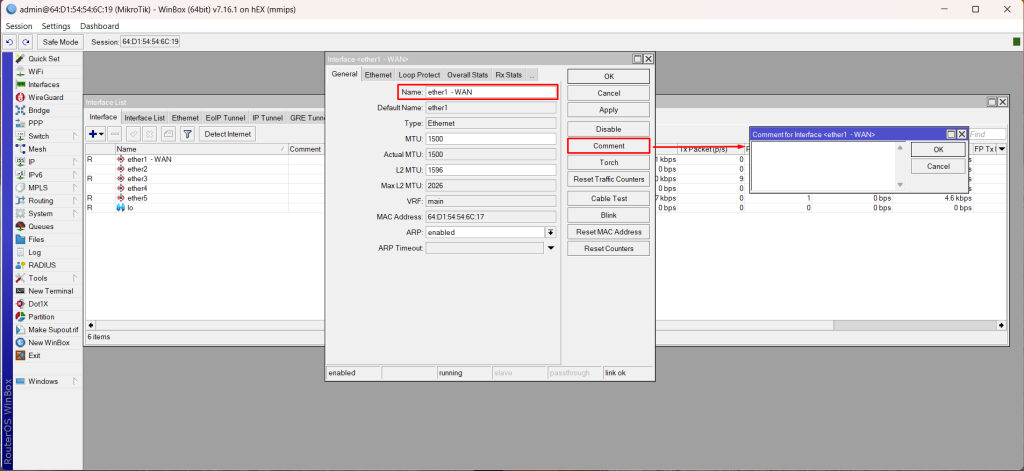Image resolution: width=1024 pixels, height=471 pixels.
Task: Expand the Switch submenu in the sidebar
Action: (74, 137)
